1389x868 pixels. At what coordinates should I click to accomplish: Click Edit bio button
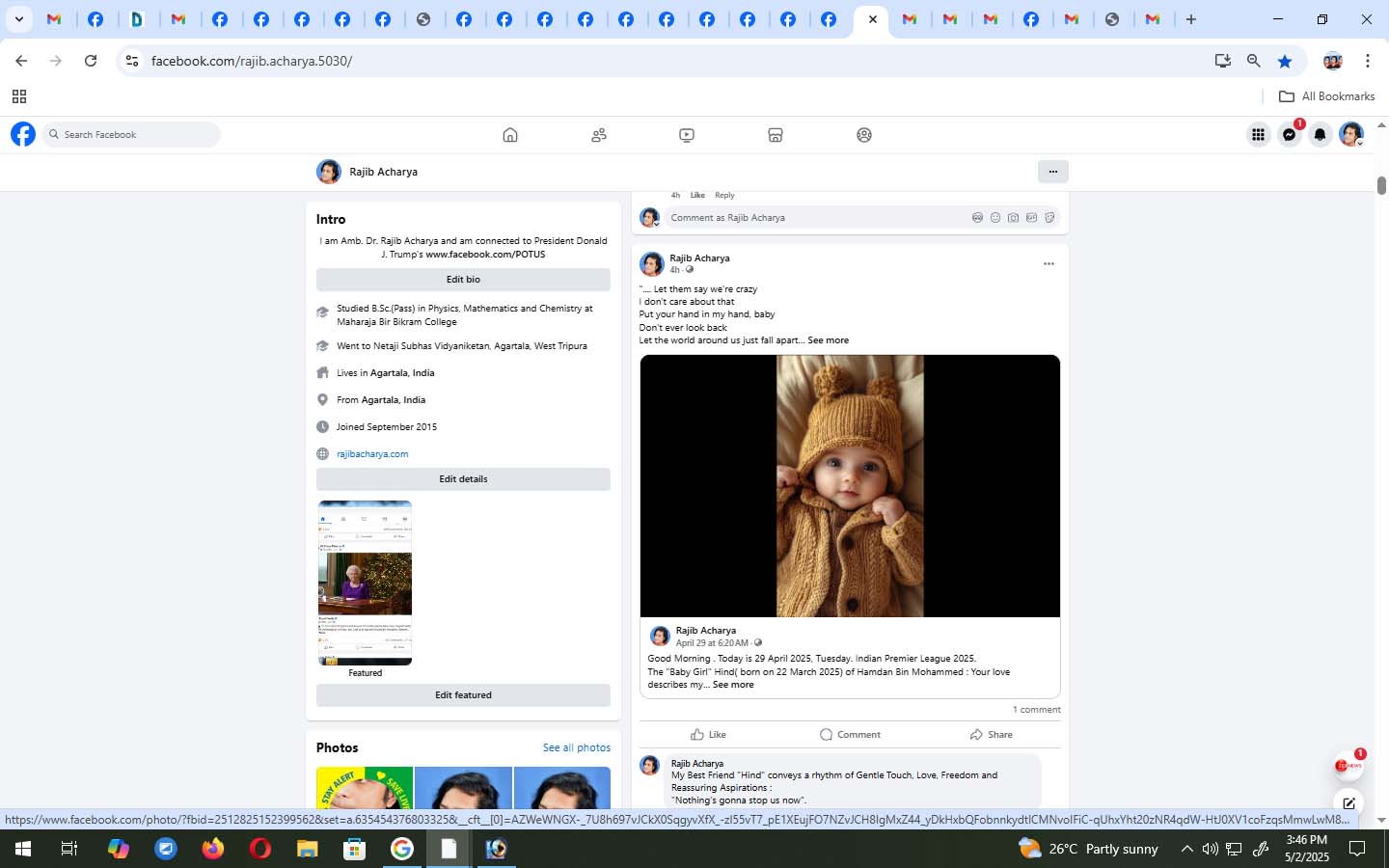click(x=463, y=280)
